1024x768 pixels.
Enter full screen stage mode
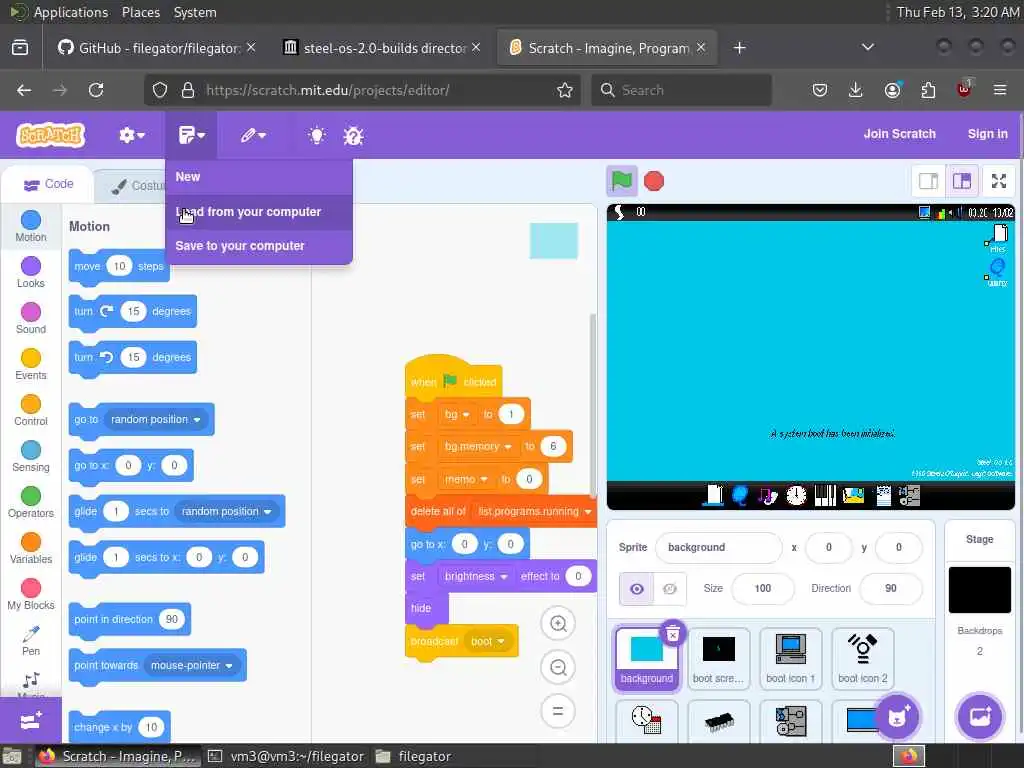click(999, 181)
